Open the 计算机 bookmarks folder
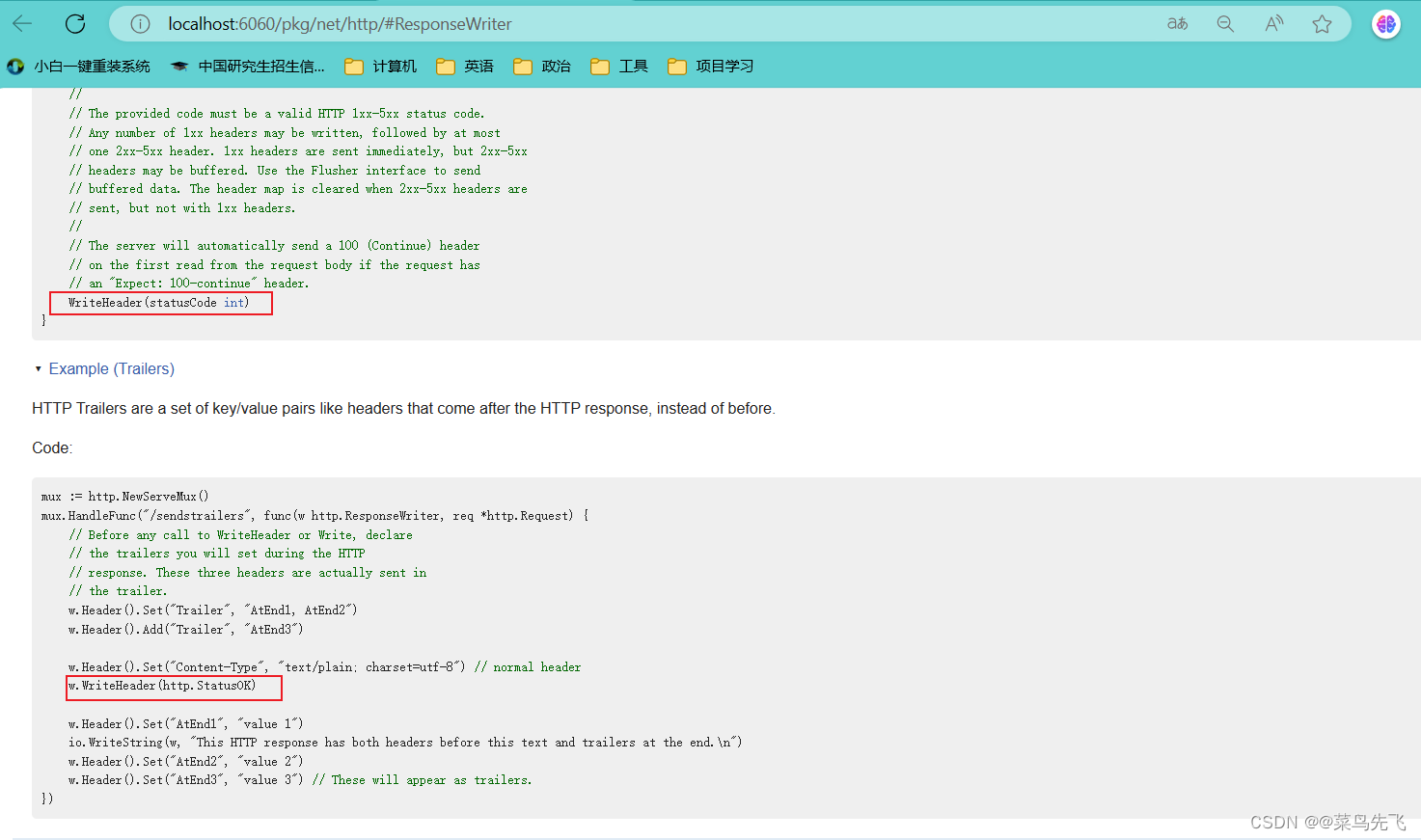 coord(381,66)
